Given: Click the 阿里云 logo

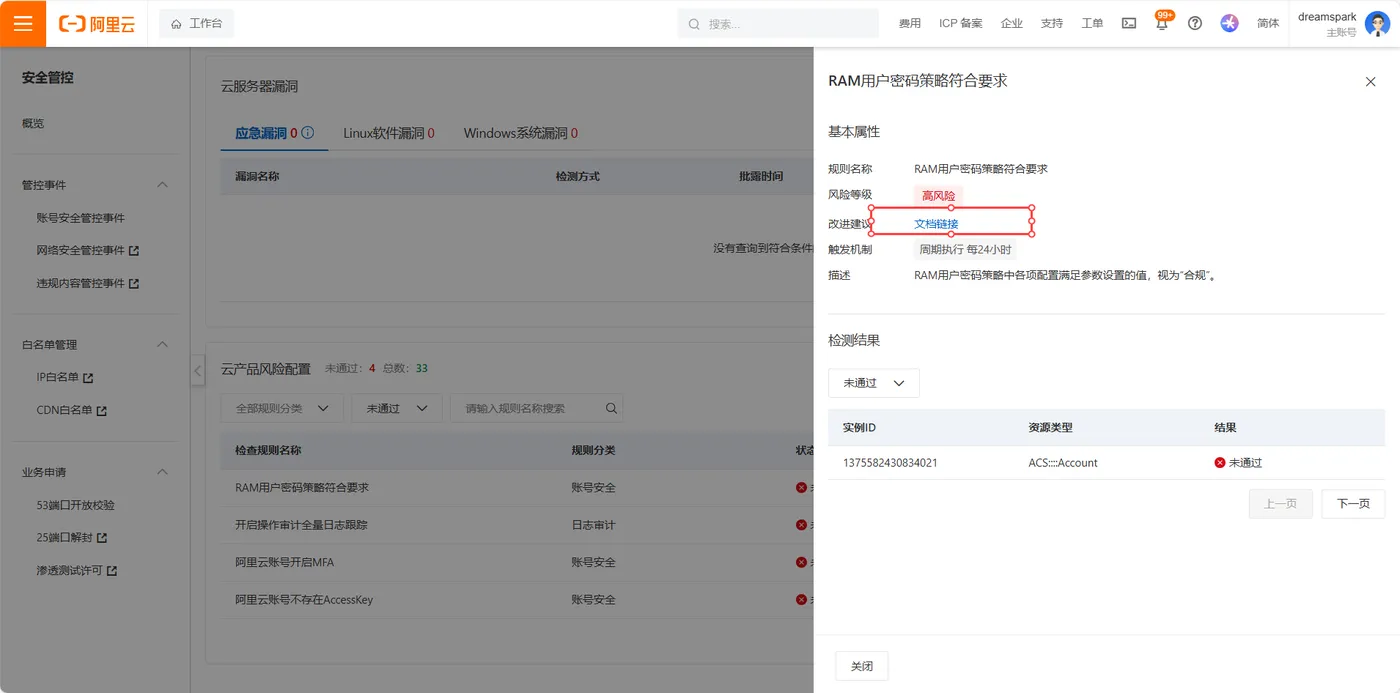Looking at the screenshot, I should (x=97, y=24).
